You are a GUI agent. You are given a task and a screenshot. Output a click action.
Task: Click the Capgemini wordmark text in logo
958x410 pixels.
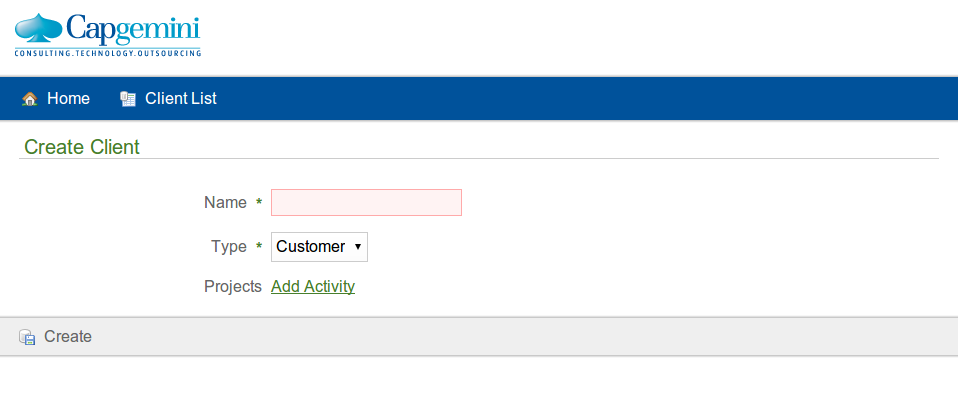(134, 26)
